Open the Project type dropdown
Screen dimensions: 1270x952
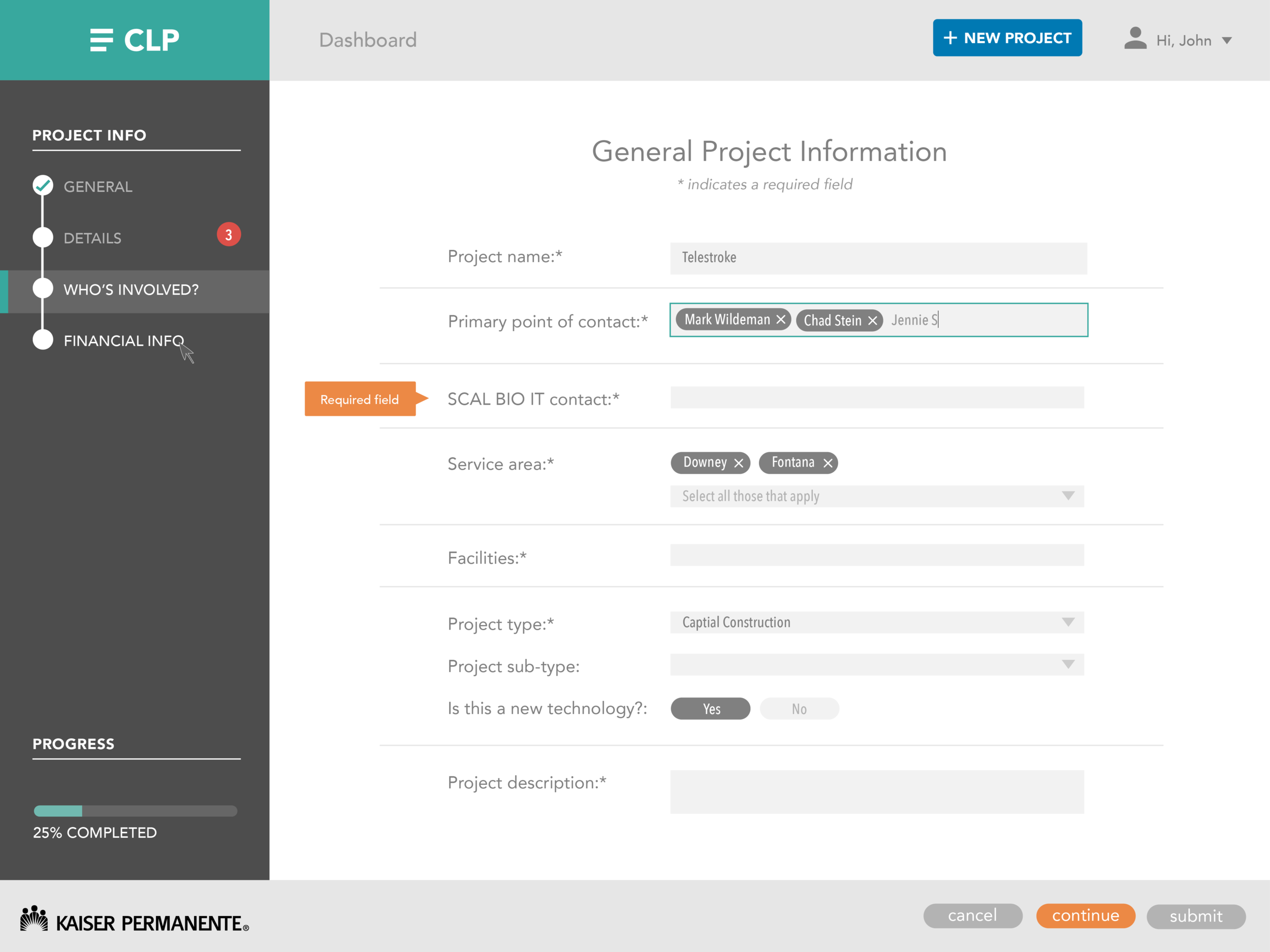click(x=877, y=622)
